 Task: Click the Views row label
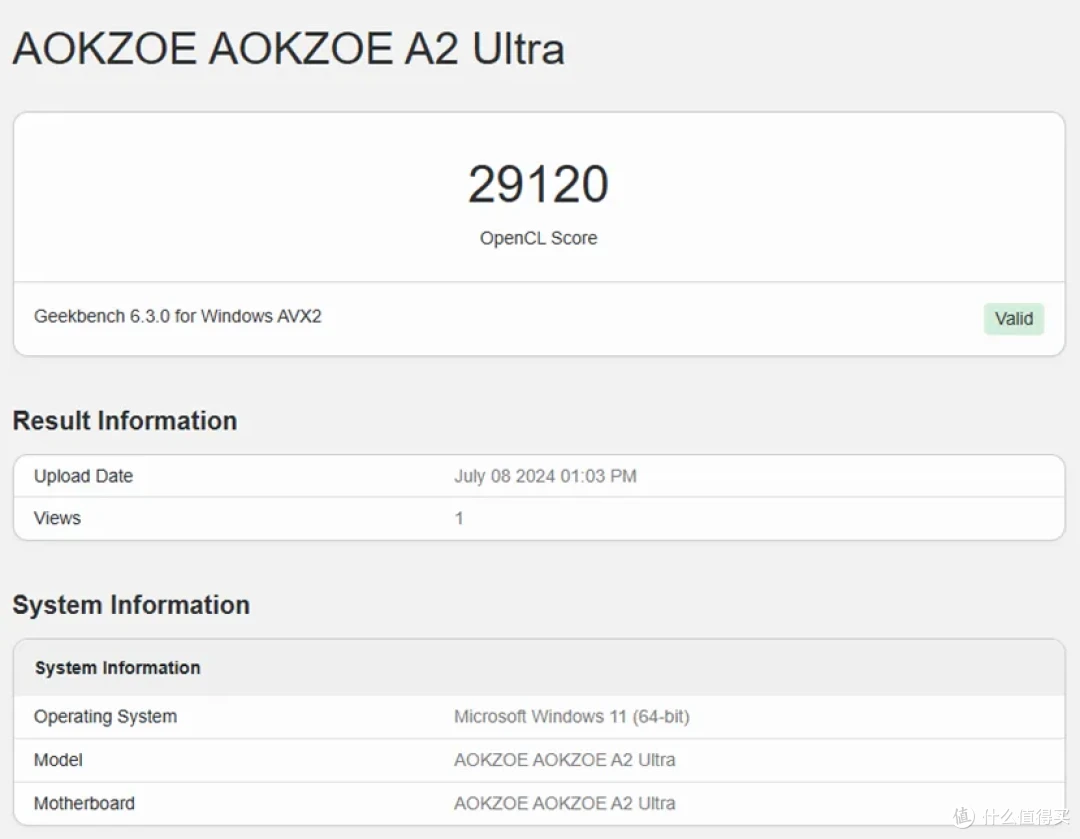coord(57,518)
